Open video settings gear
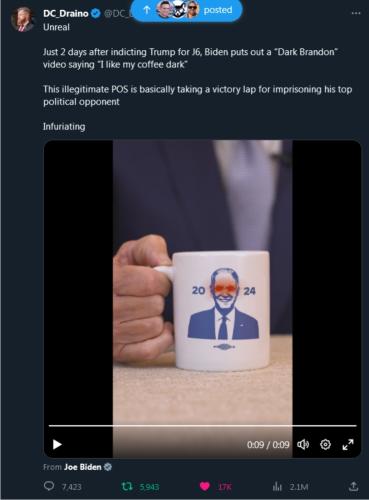369x500 pixels. [x=325, y=444]
